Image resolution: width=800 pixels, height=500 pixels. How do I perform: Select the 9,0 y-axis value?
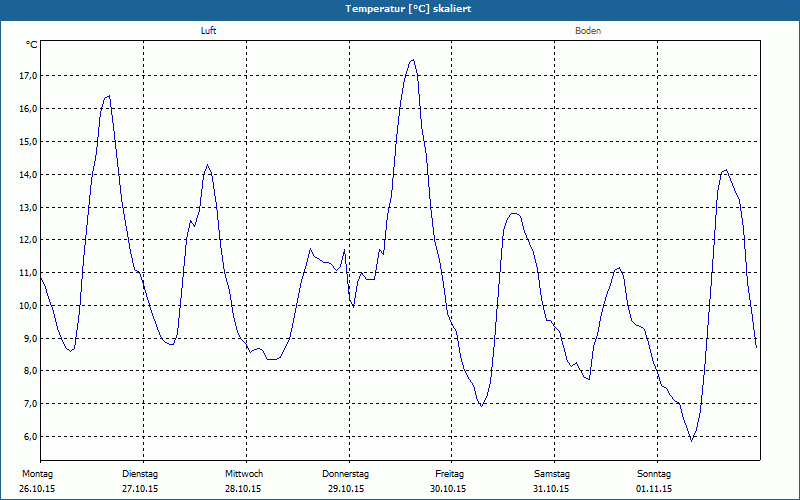pos(30,338)
